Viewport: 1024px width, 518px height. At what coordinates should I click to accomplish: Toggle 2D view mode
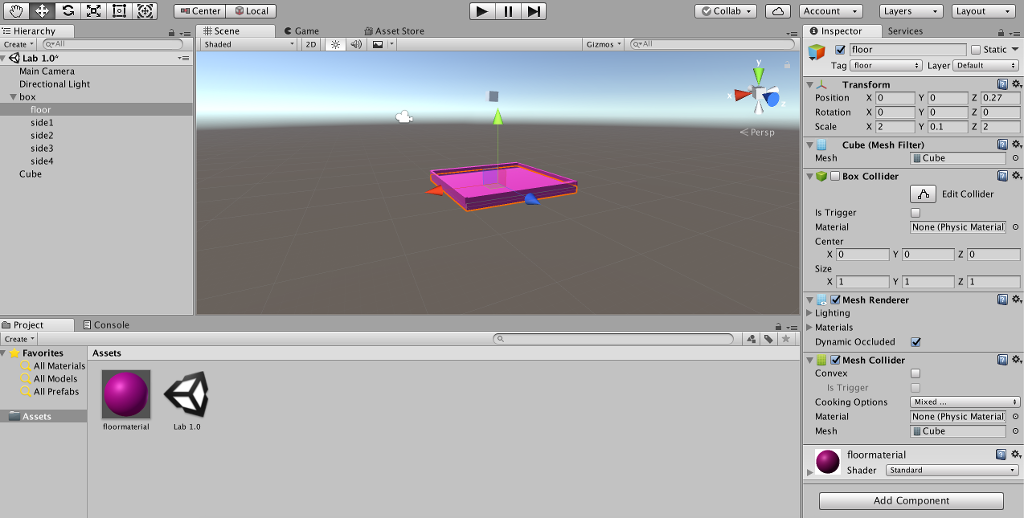pyautogui.click(x=311, y=44)
